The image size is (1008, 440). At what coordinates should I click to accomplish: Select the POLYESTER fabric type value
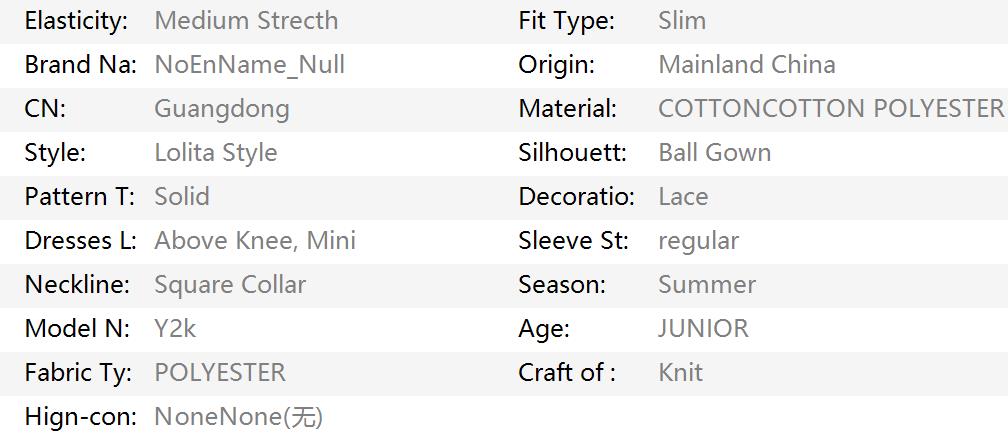220,372
